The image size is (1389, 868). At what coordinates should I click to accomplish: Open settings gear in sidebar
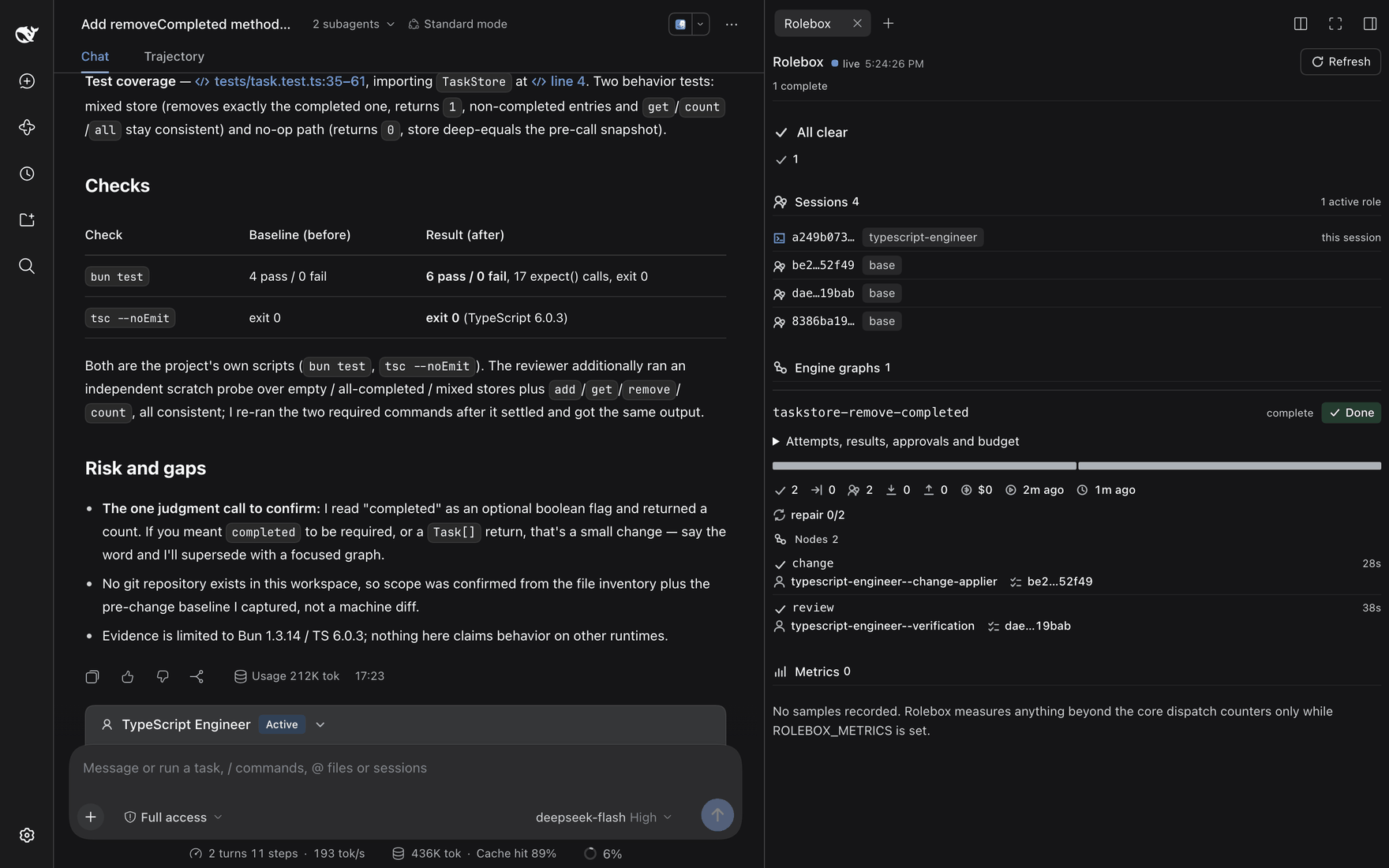point(27,835)
